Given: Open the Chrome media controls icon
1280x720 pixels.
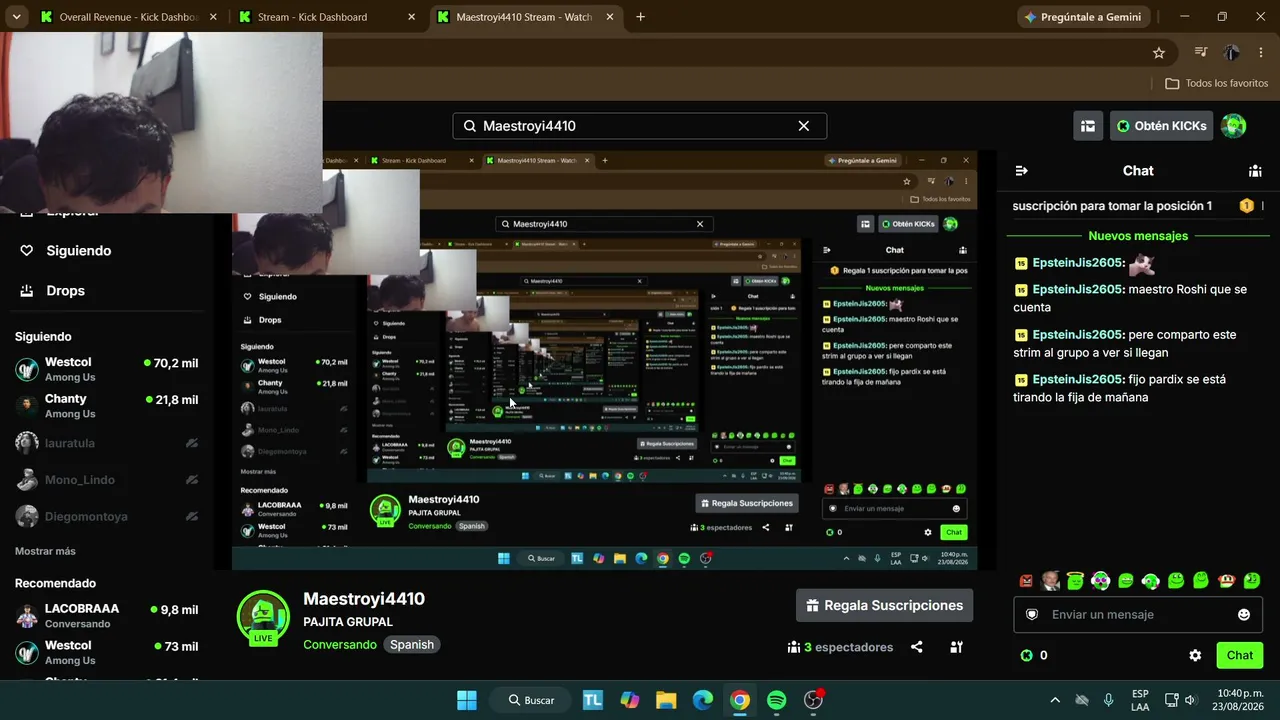Looking at the screenshot, I should pos(1201,53).
